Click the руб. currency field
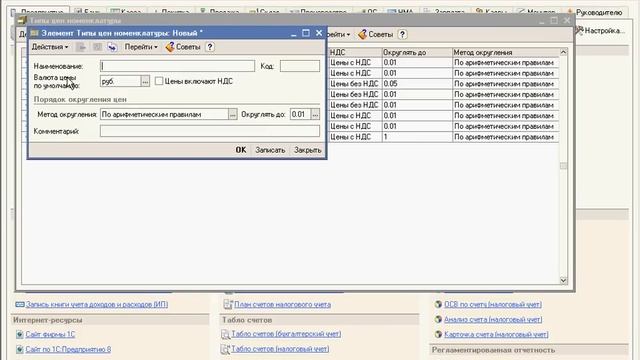Screen dimensions: 640x360 click(x=120, y=81)
